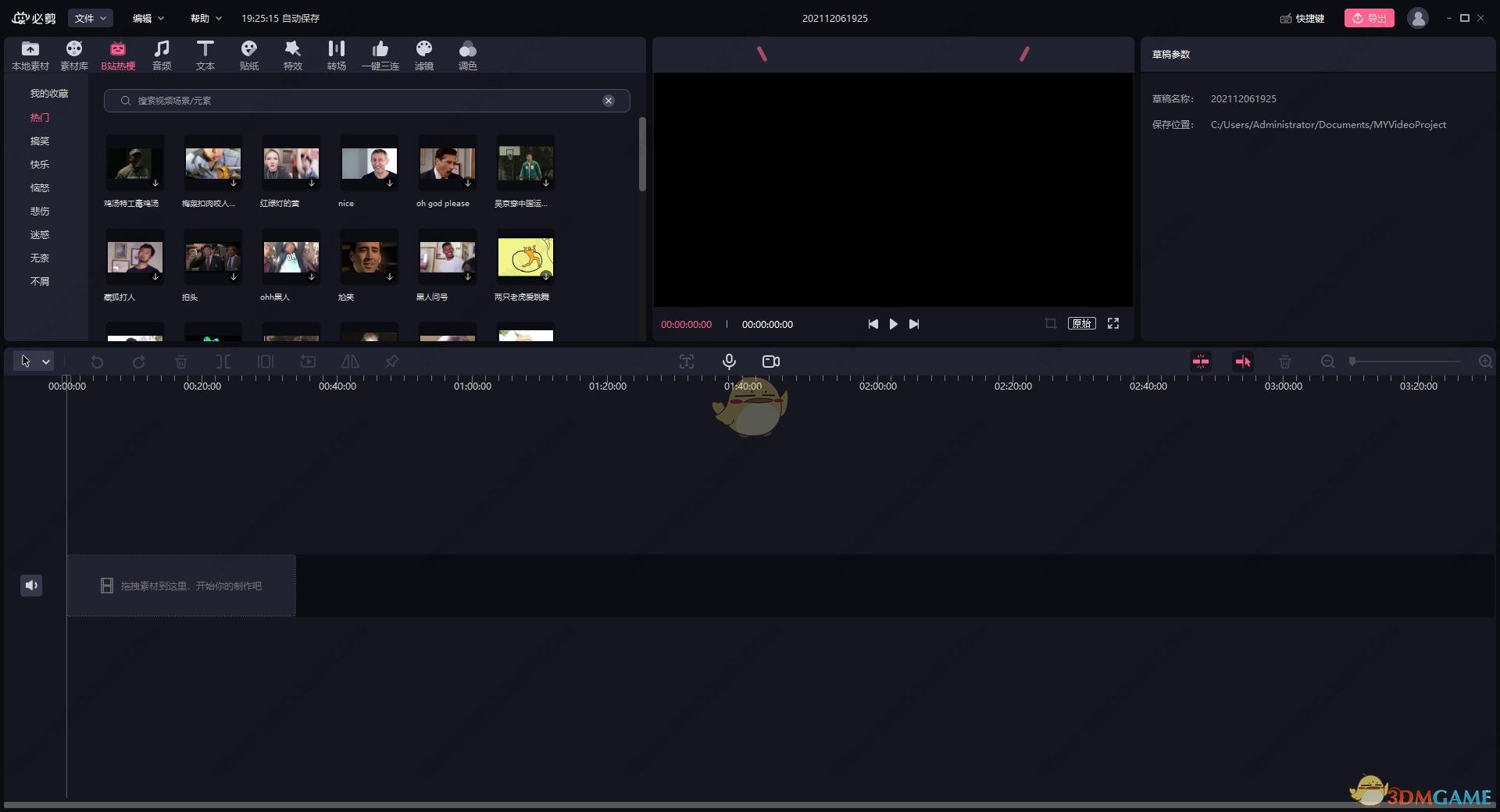Viewport: 1500px width, 812px height.
Task: Open the 文件 file menu
Action: (x=90, y=17)
